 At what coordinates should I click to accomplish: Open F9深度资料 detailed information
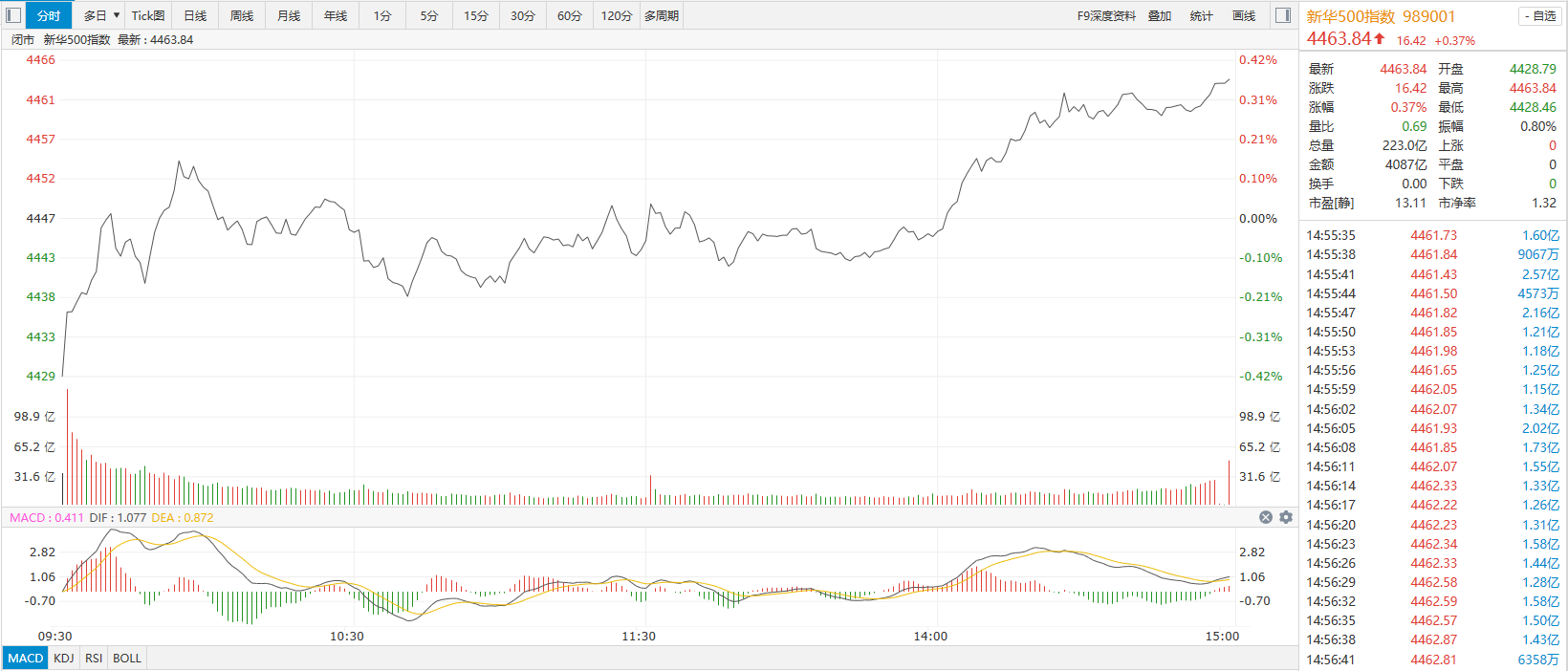point(1106,15)
